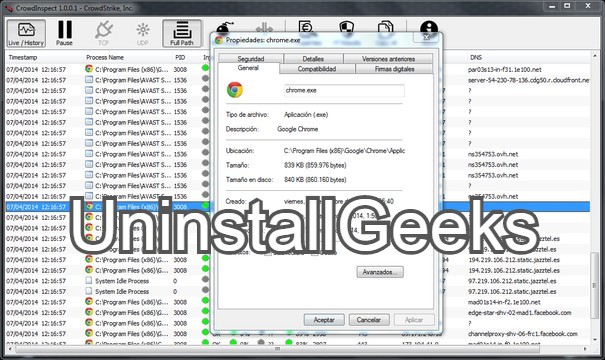The image size is (605, 360).
Task: Click the horizontal scrollbar right arrow
Action: tap(586, 349)
